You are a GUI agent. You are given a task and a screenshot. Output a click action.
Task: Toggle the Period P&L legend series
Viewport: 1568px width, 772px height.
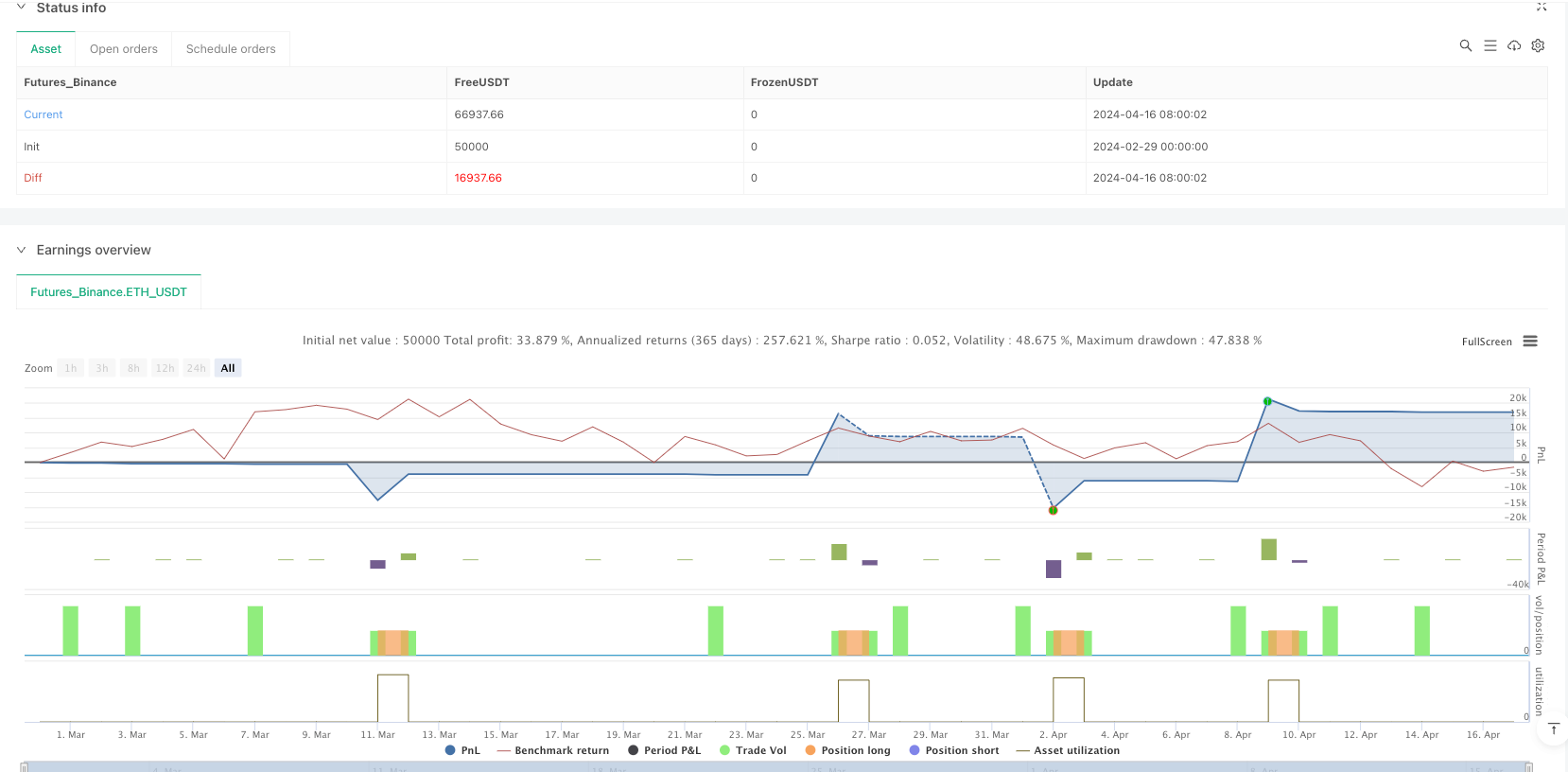(665, 750)
